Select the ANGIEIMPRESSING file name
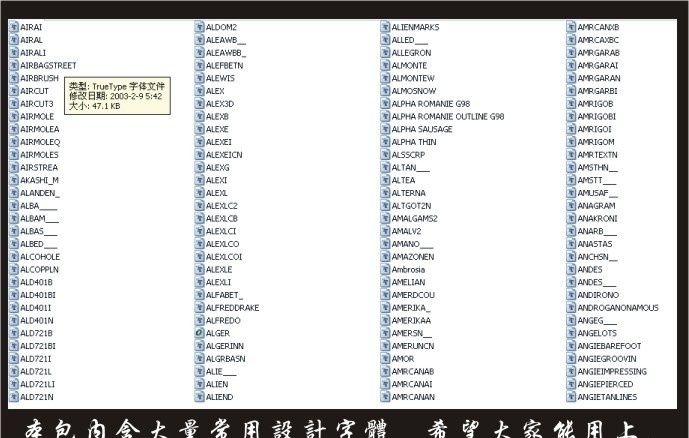 [612, 371]
